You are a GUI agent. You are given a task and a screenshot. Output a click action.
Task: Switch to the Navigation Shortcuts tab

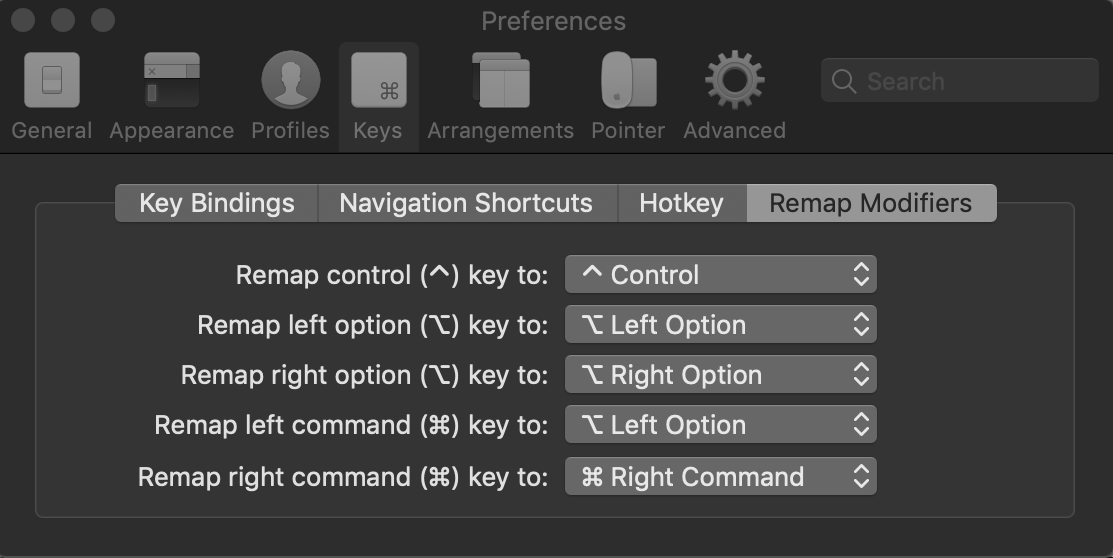tap(468, 203)
